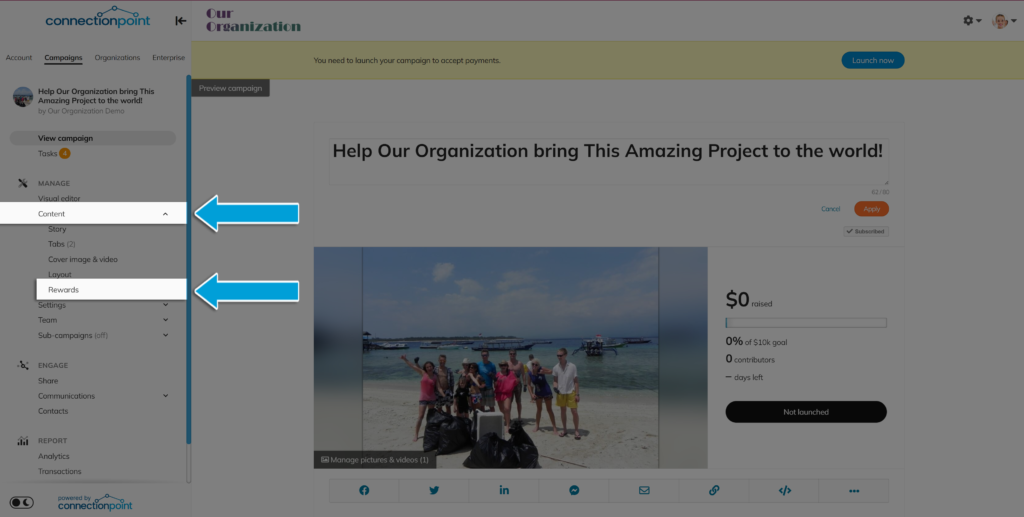
Task: Click the Engage section icon
Action: click(x=23, y=366)
